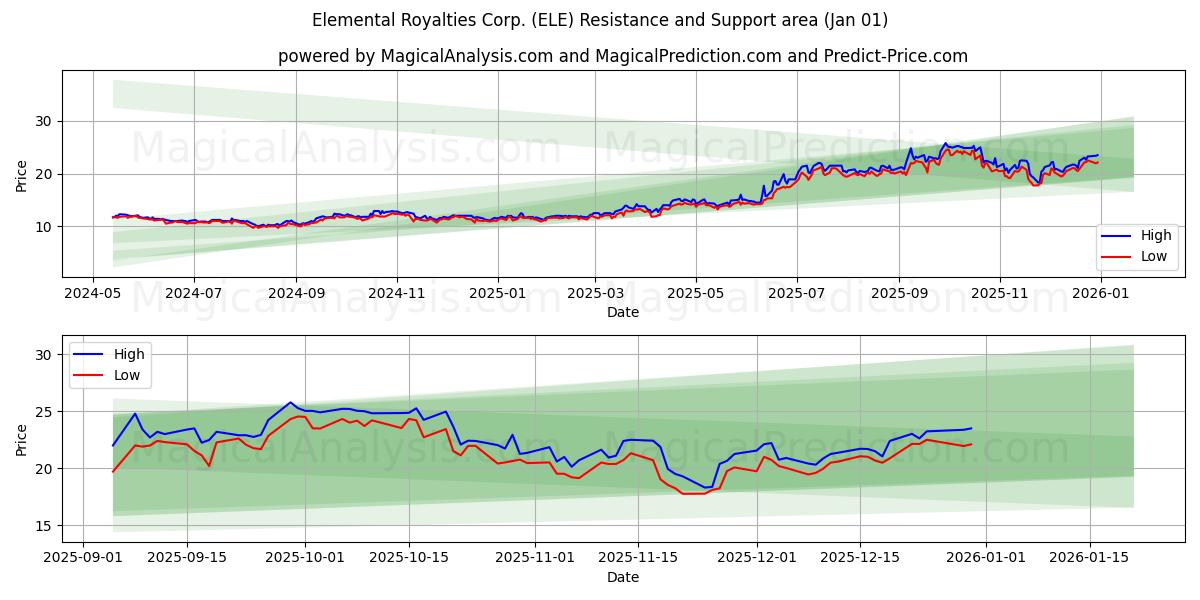The image size is (1200, 600).
Task: Click the '2025-11-15' tick label
Action: coord(637,559)
